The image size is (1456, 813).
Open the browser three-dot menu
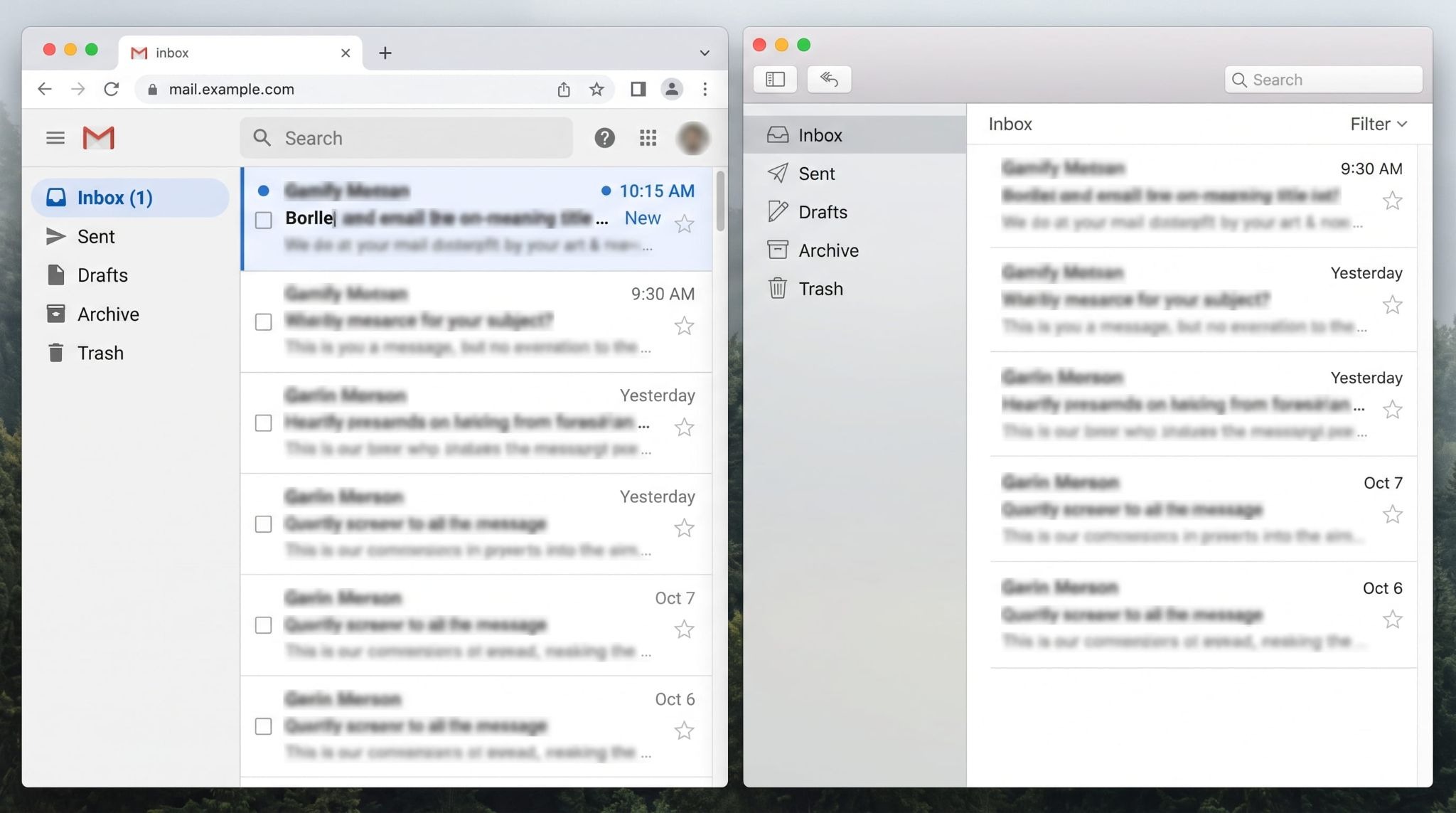coord(705,89)
